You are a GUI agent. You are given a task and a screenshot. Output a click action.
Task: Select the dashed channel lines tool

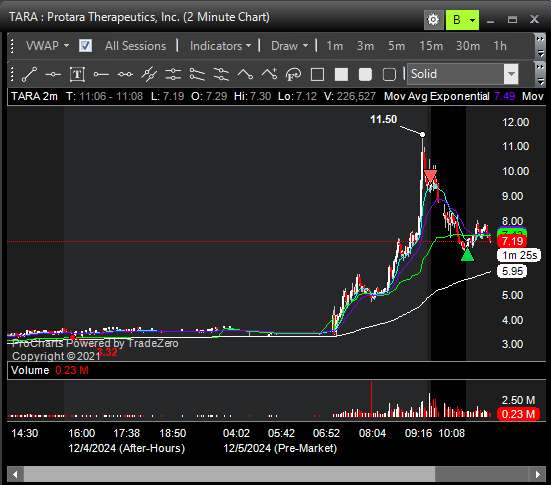click(x=221, y=74)
